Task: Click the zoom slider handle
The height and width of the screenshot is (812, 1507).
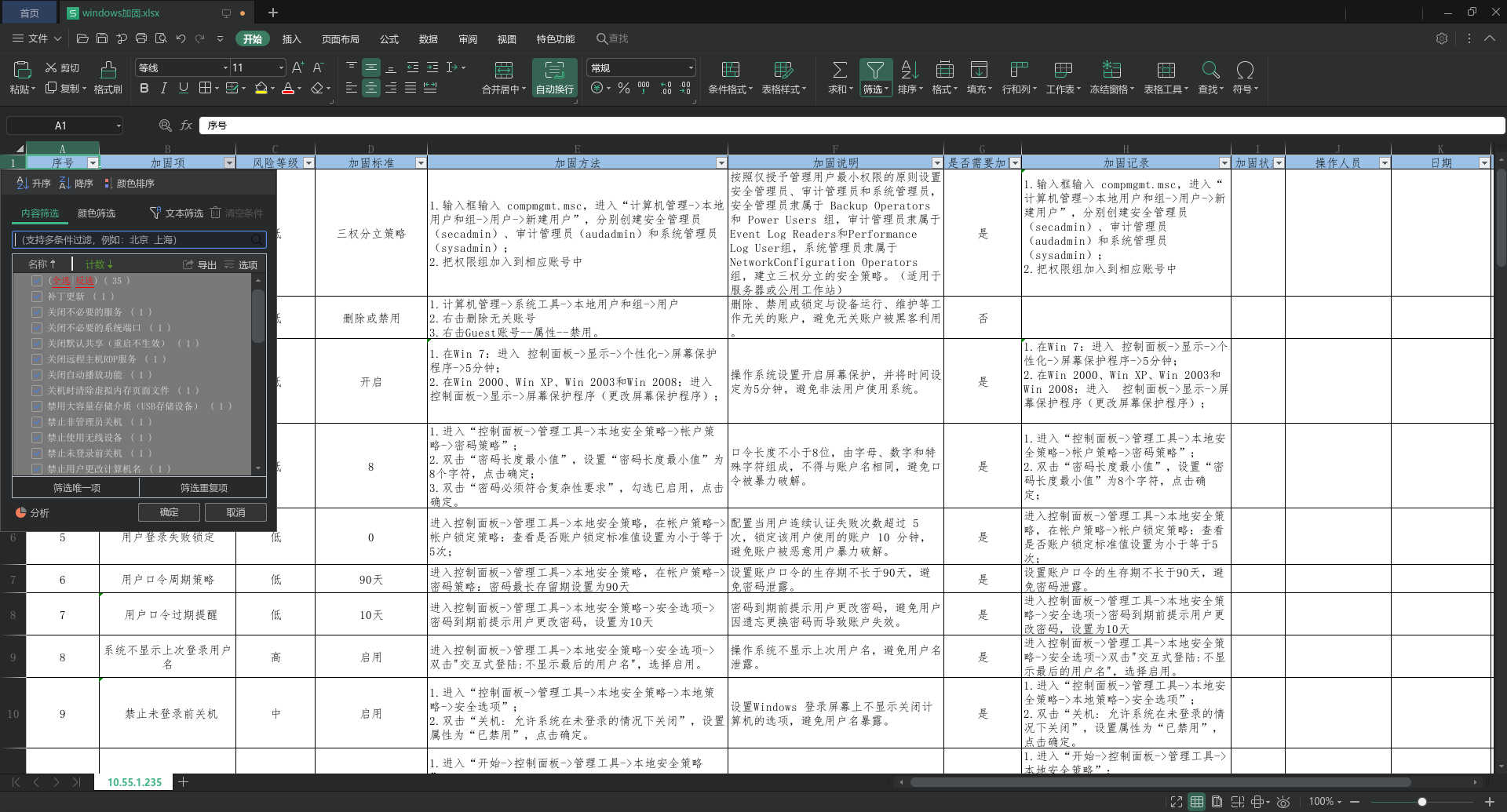Action: click(x=1421, y=802)
